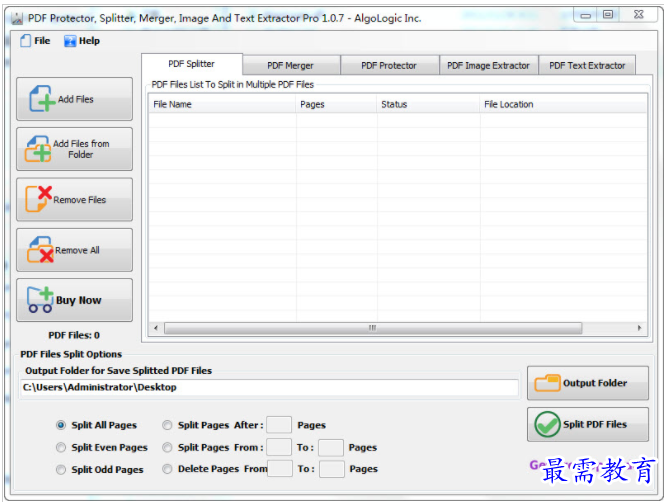The width and height of the screenshot is (664, 502).
Task: Click the Split PDF Files button label
Action: [595, 424]
